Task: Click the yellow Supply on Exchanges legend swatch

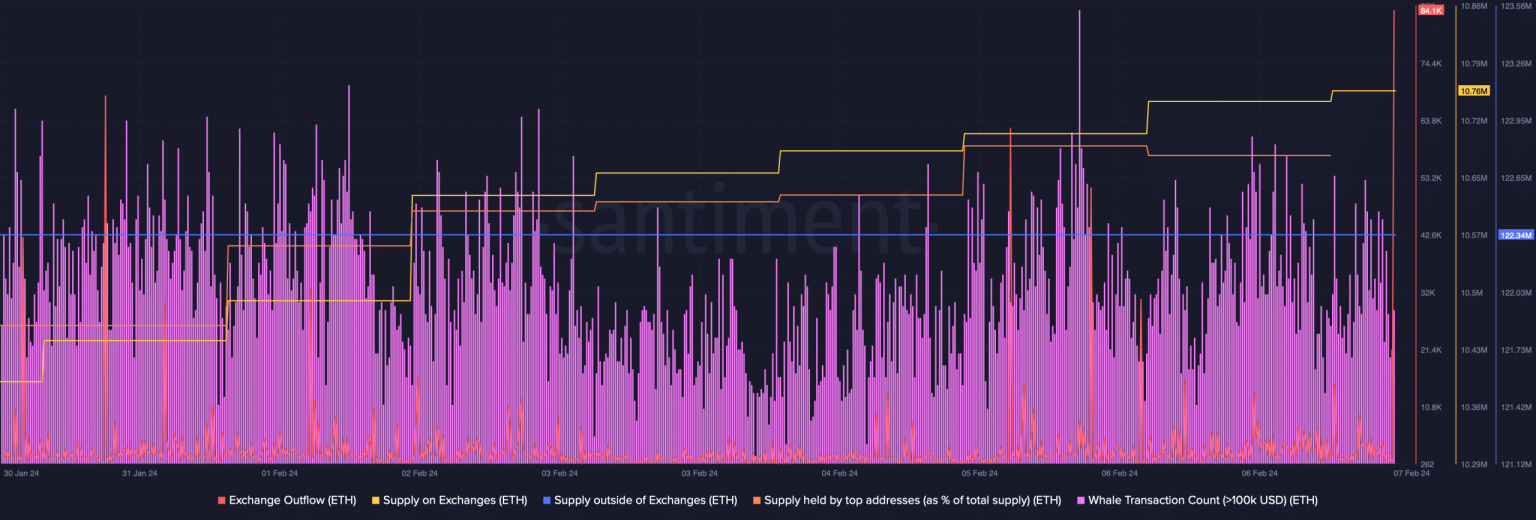Action: (375, 500)
